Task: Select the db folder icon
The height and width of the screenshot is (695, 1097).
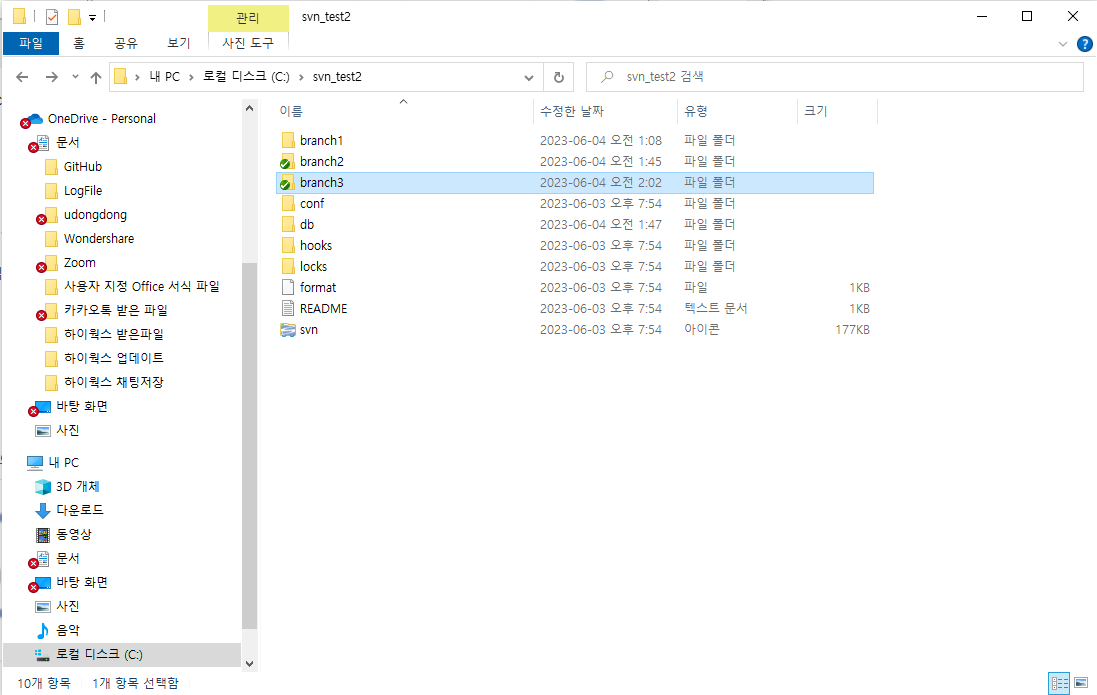Action: click(288, 225)
